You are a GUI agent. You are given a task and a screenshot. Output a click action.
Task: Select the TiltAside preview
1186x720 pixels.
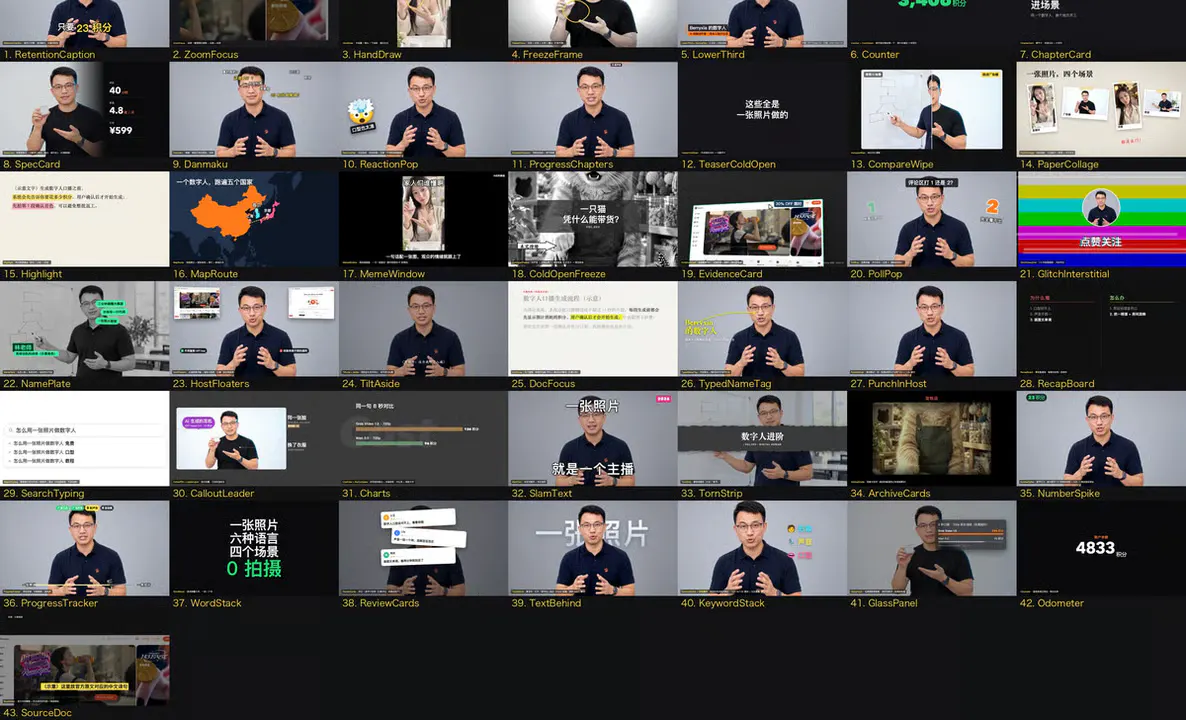coord(424,328)
